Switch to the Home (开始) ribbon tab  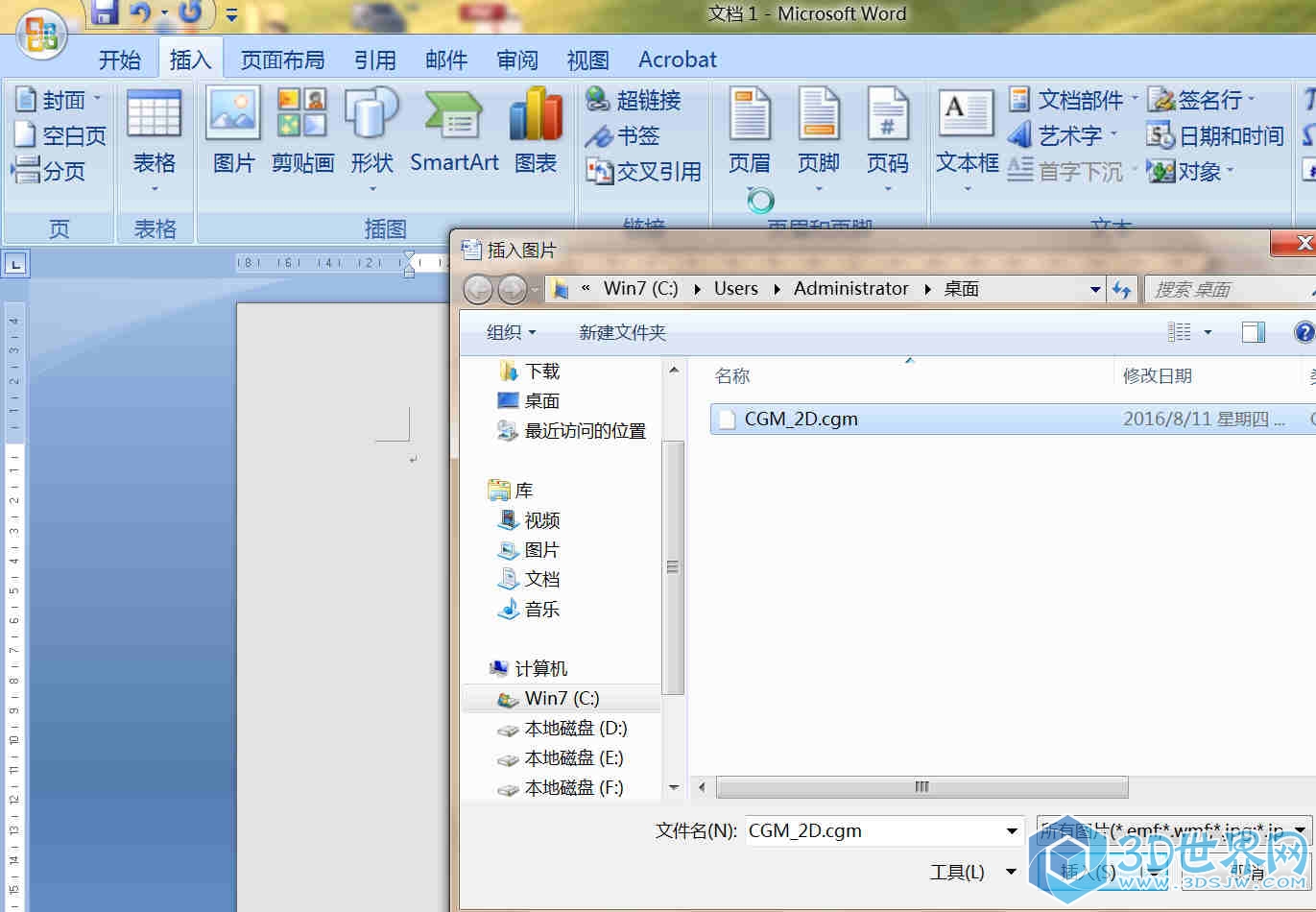coord(120,60)
